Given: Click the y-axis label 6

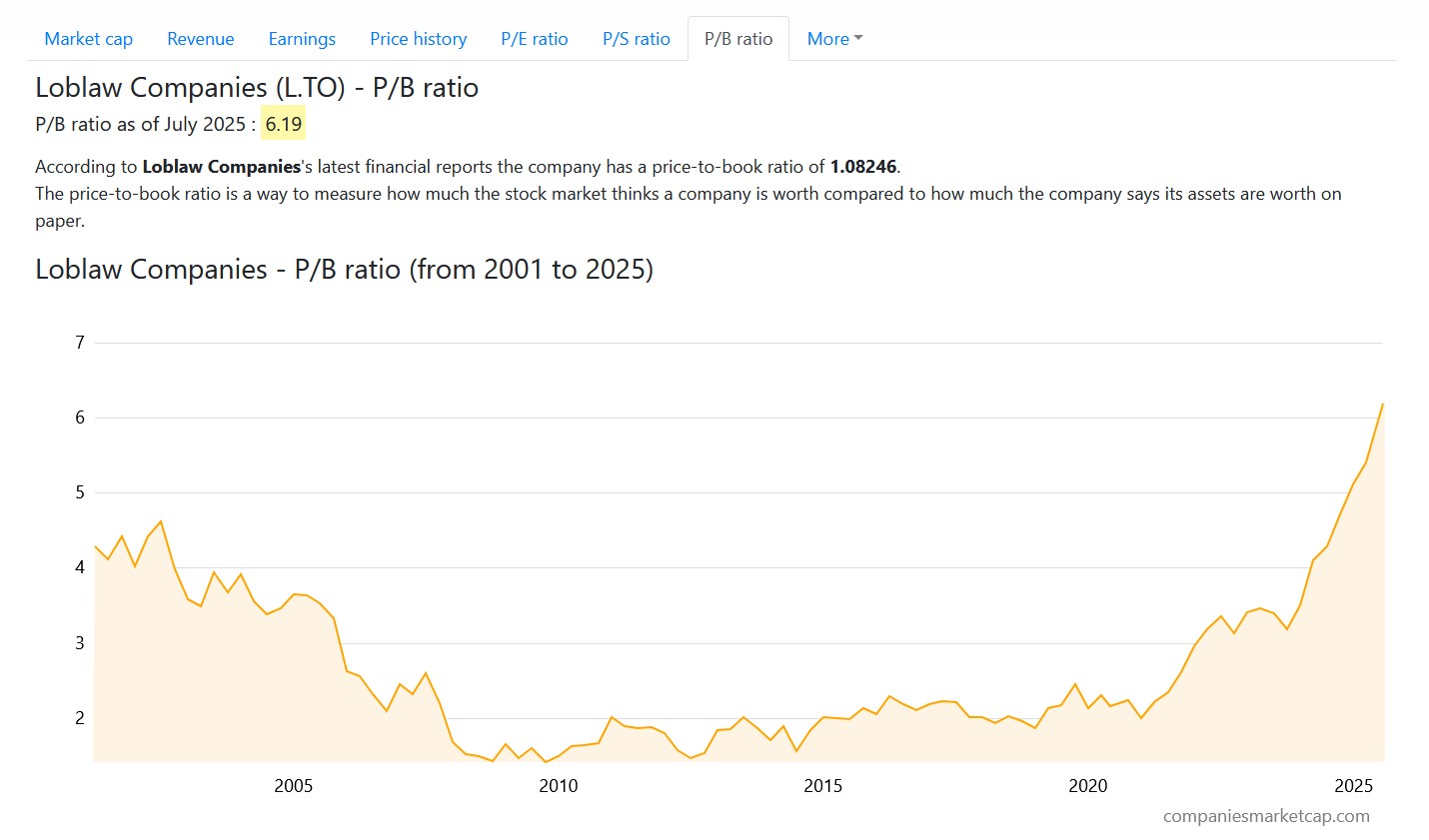Looking at the screenshot, I should click(x=80, y=418).
